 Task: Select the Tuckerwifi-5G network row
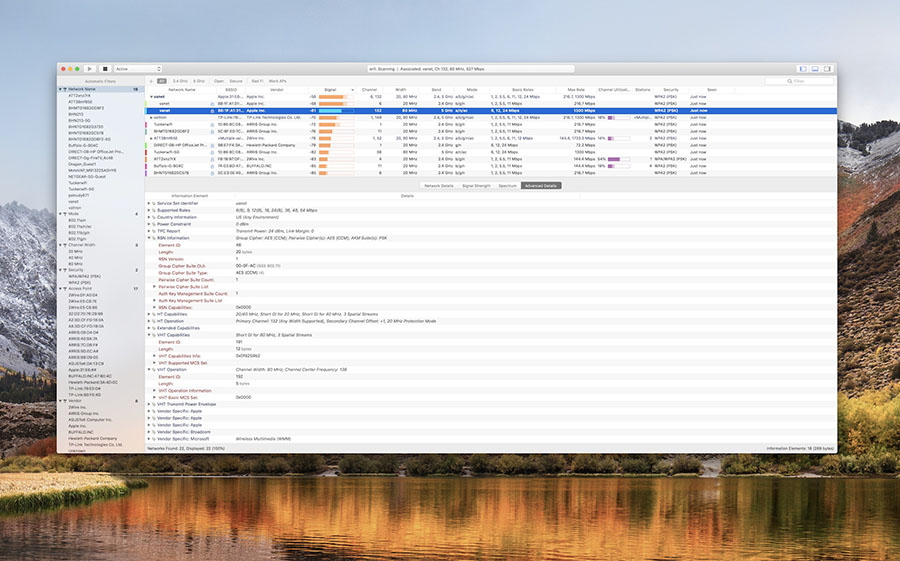[491, 152]
